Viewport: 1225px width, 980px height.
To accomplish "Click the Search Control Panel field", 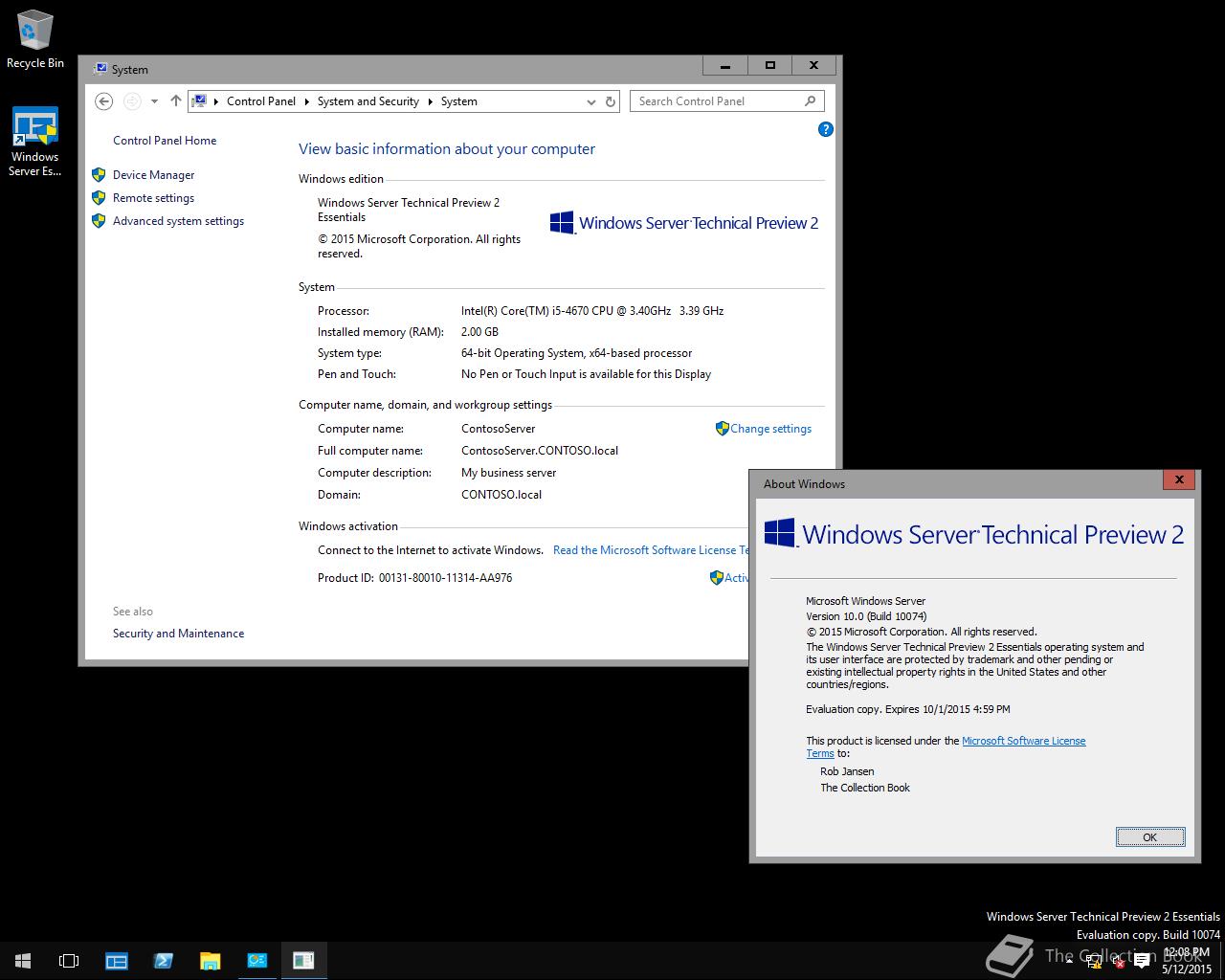I will (726, 101).
